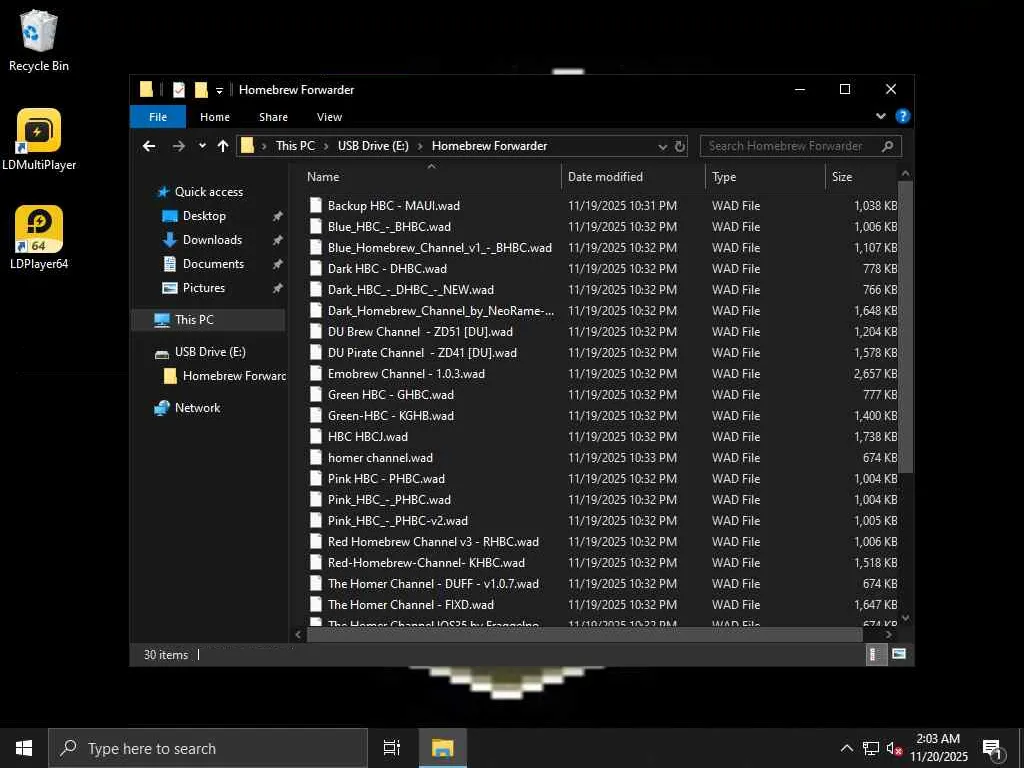
Task: Click the search magnifier icon
Action: 888,146
